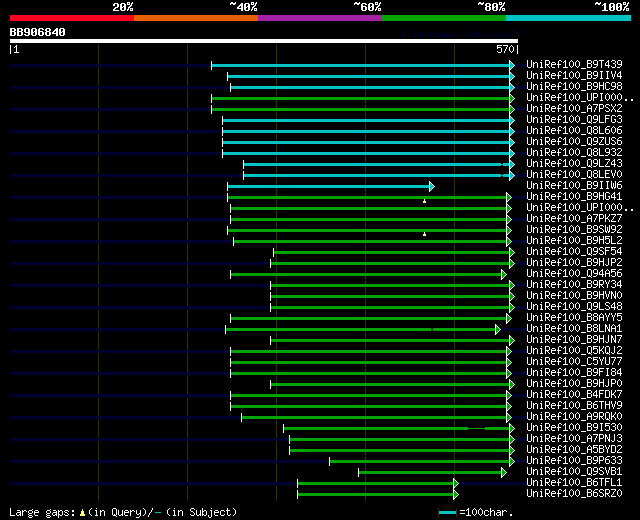Select the UniRef100_B6TFL1 label
Viewport: 640px width, 520px height.
(574, 483)
